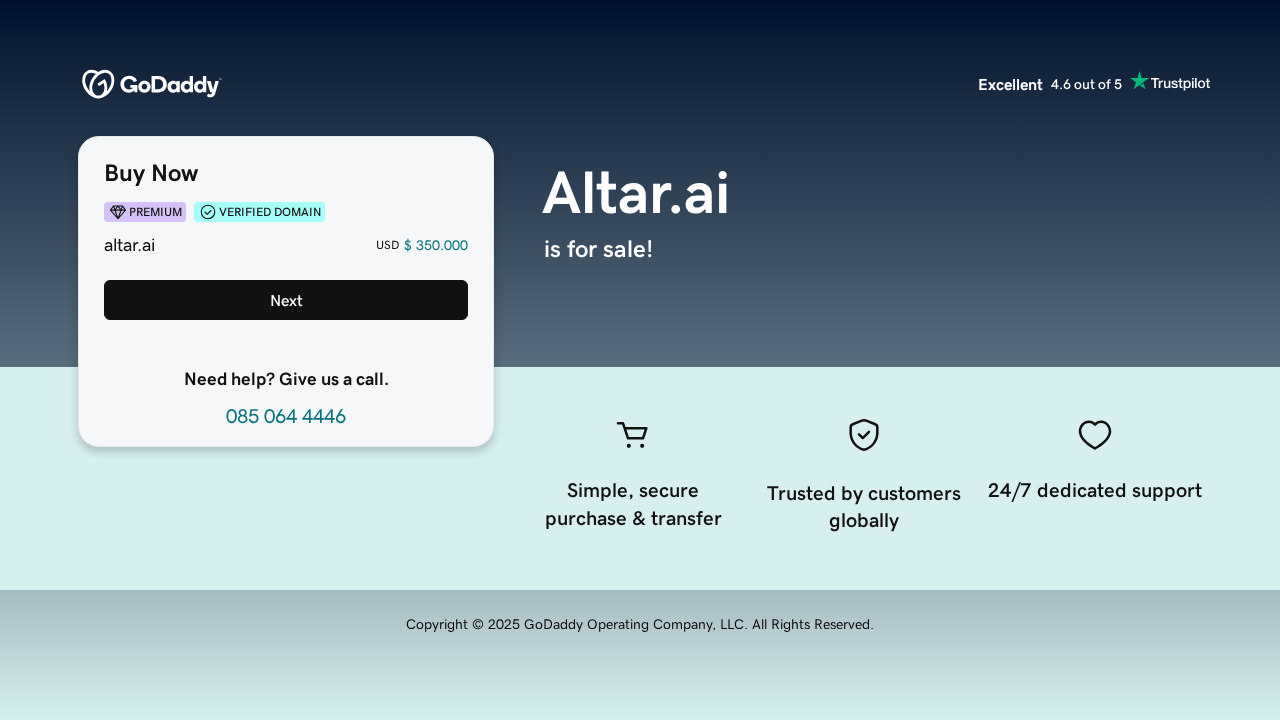The height and width of the screenshot is (720, 1280).
Task: Call the 085 064 4446 phone link
Action: click(x=285, y=416)
